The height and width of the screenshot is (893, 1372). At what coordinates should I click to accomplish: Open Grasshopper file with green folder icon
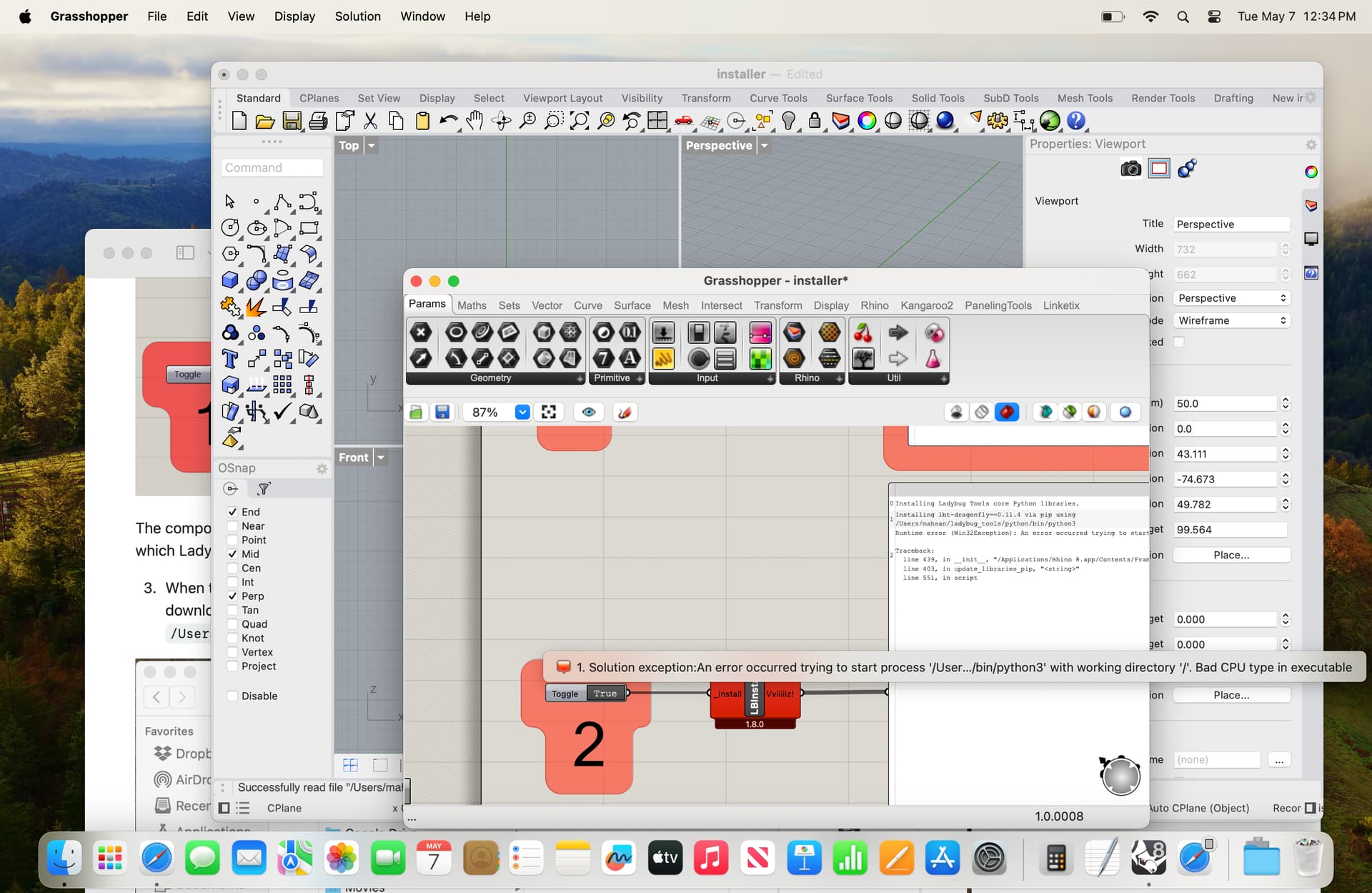(417, 413)
